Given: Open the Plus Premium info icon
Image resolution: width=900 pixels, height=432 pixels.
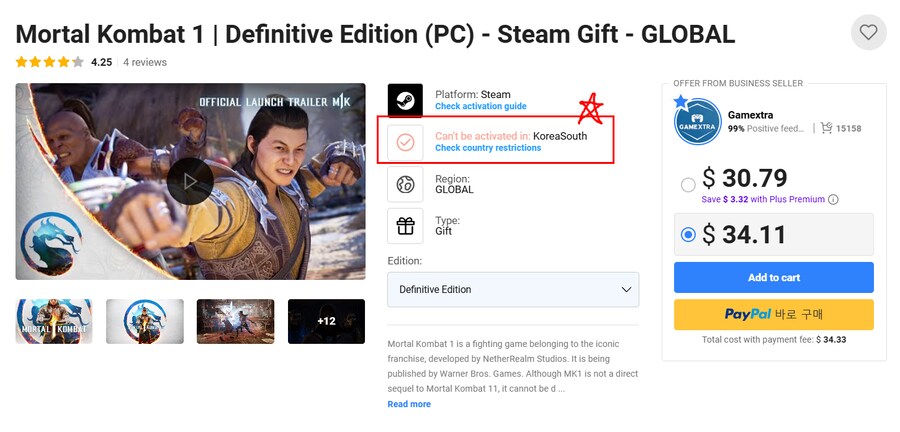Looking at the screenshot, I should click(x=833, y=199).
